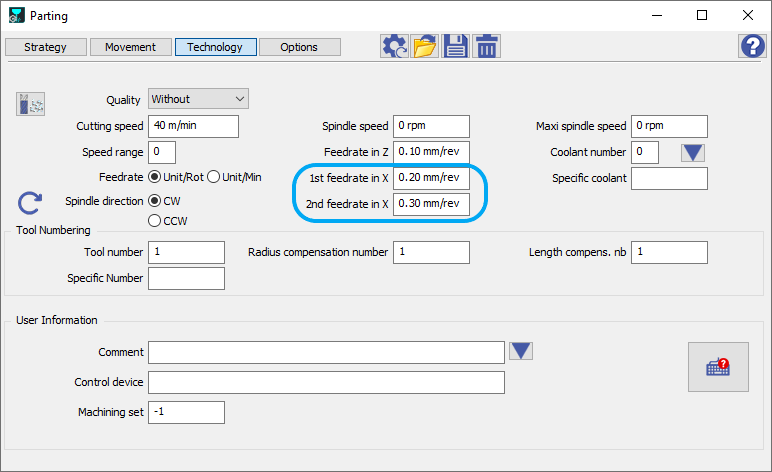Image resolution: width=772 pixels, height=472 pixels.
Task: Click the gear reset settings icon
Action: coord(395,46)
